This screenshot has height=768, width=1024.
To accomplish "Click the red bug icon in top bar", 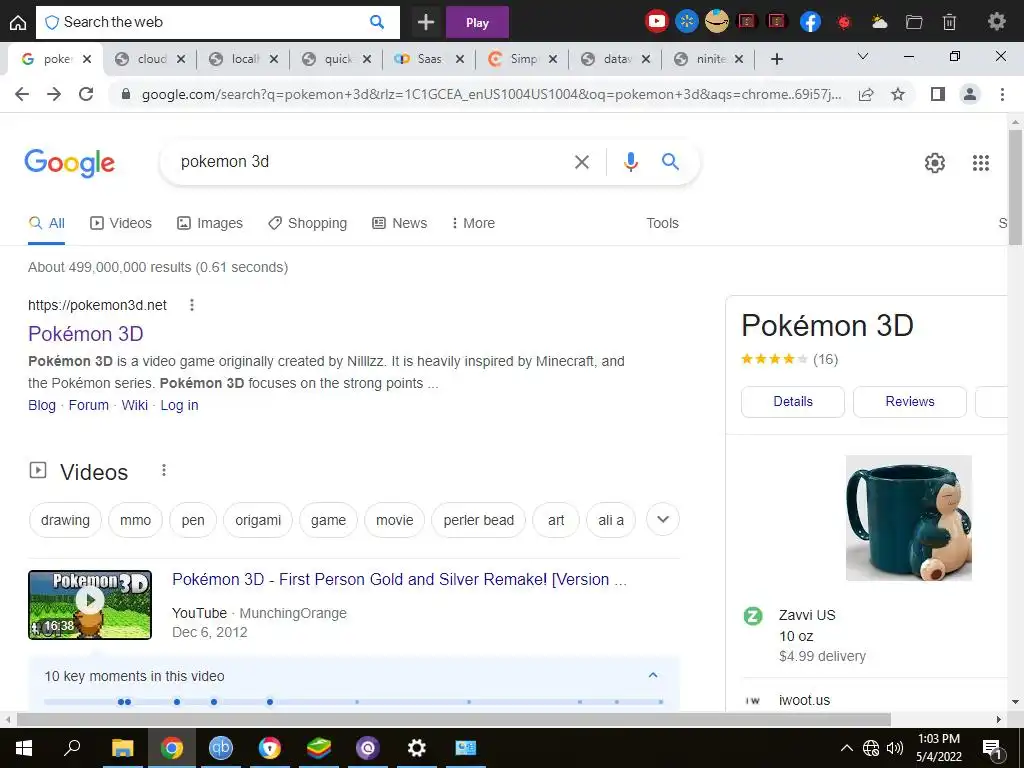I will [844, 22].
